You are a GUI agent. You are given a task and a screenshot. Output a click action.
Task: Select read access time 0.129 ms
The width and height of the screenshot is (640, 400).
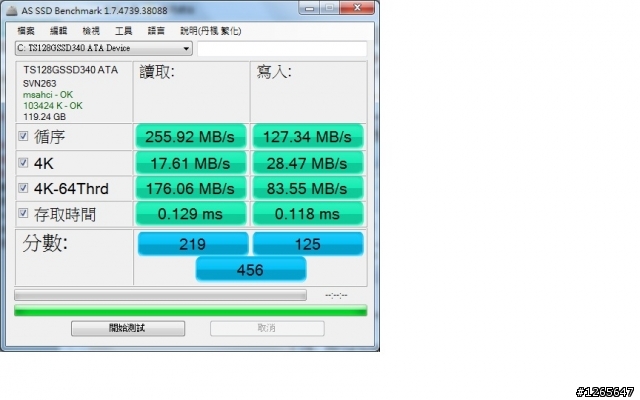[191, 213]
